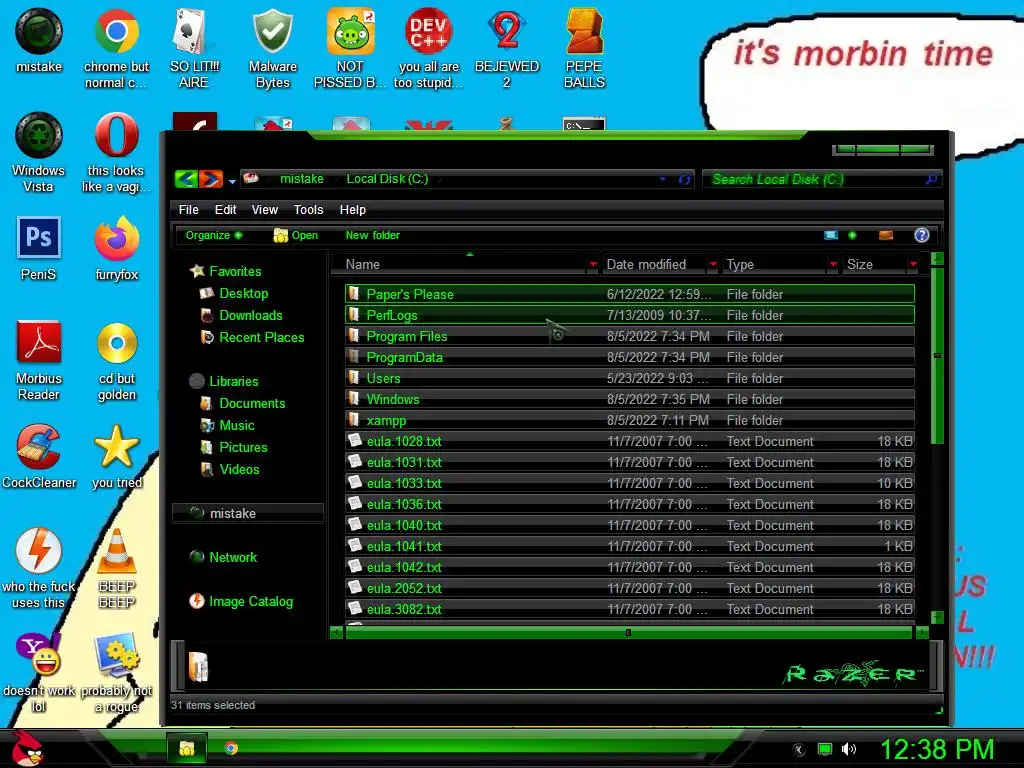Launch the red Opera desktop icon

click(x=116, y=152)
